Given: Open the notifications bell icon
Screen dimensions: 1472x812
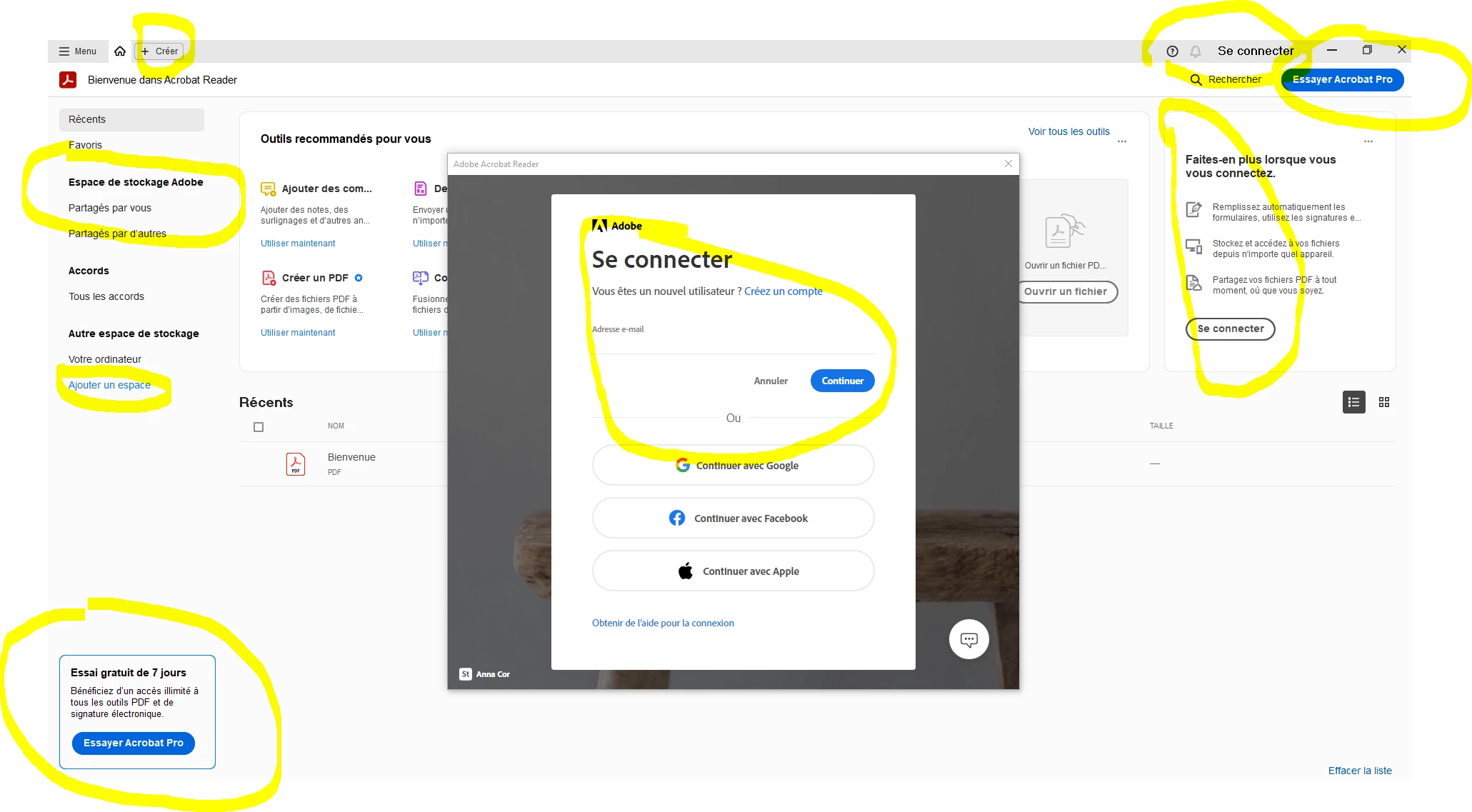Looking at the screenshot, I should (1196, 51).
